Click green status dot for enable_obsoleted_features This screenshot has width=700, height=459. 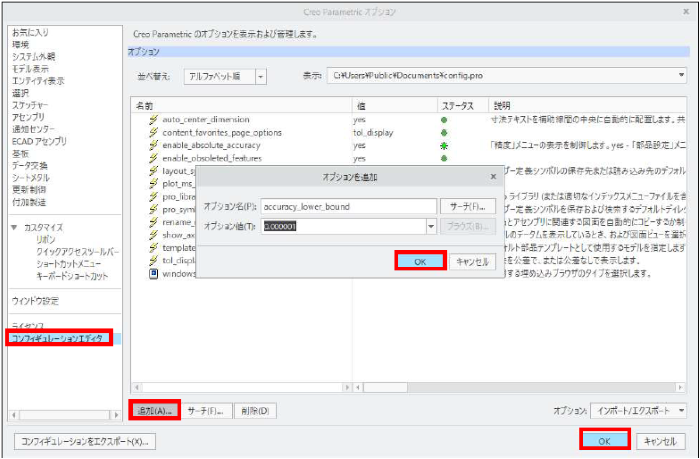tap(444, 159)
